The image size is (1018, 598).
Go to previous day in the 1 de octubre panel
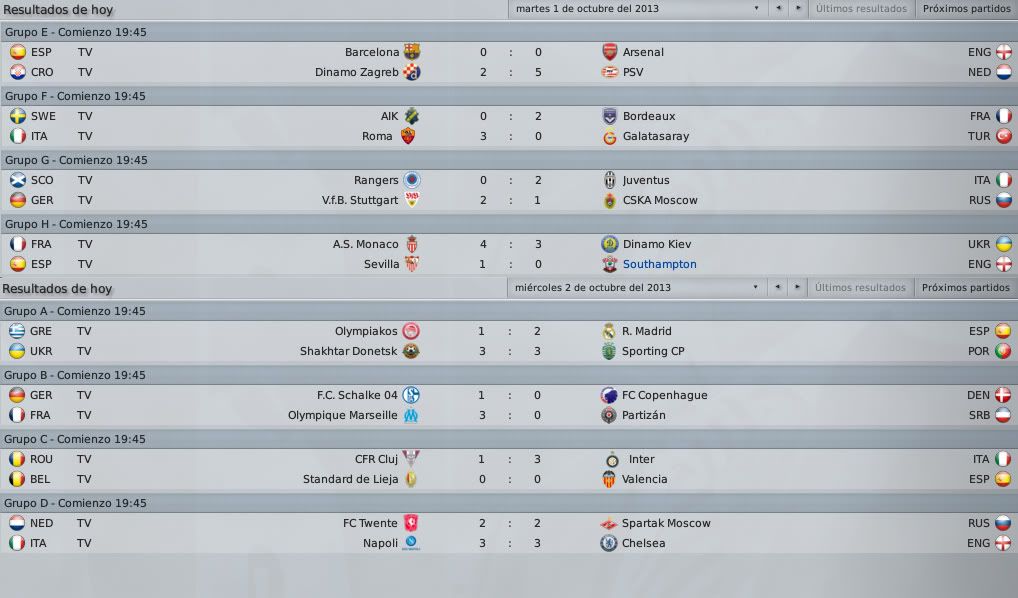click(x=778, y=8)
